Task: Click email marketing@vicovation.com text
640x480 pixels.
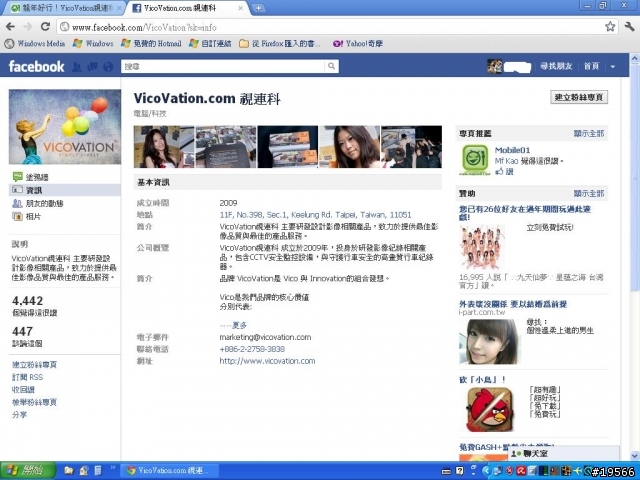Action: (x=265, y=337)
